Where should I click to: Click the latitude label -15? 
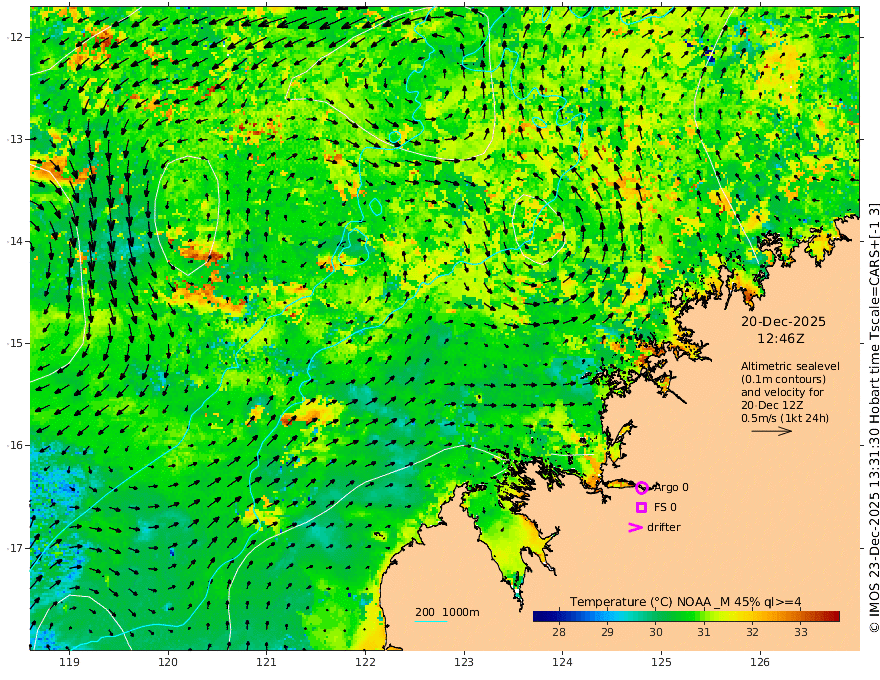coord(15,343)
